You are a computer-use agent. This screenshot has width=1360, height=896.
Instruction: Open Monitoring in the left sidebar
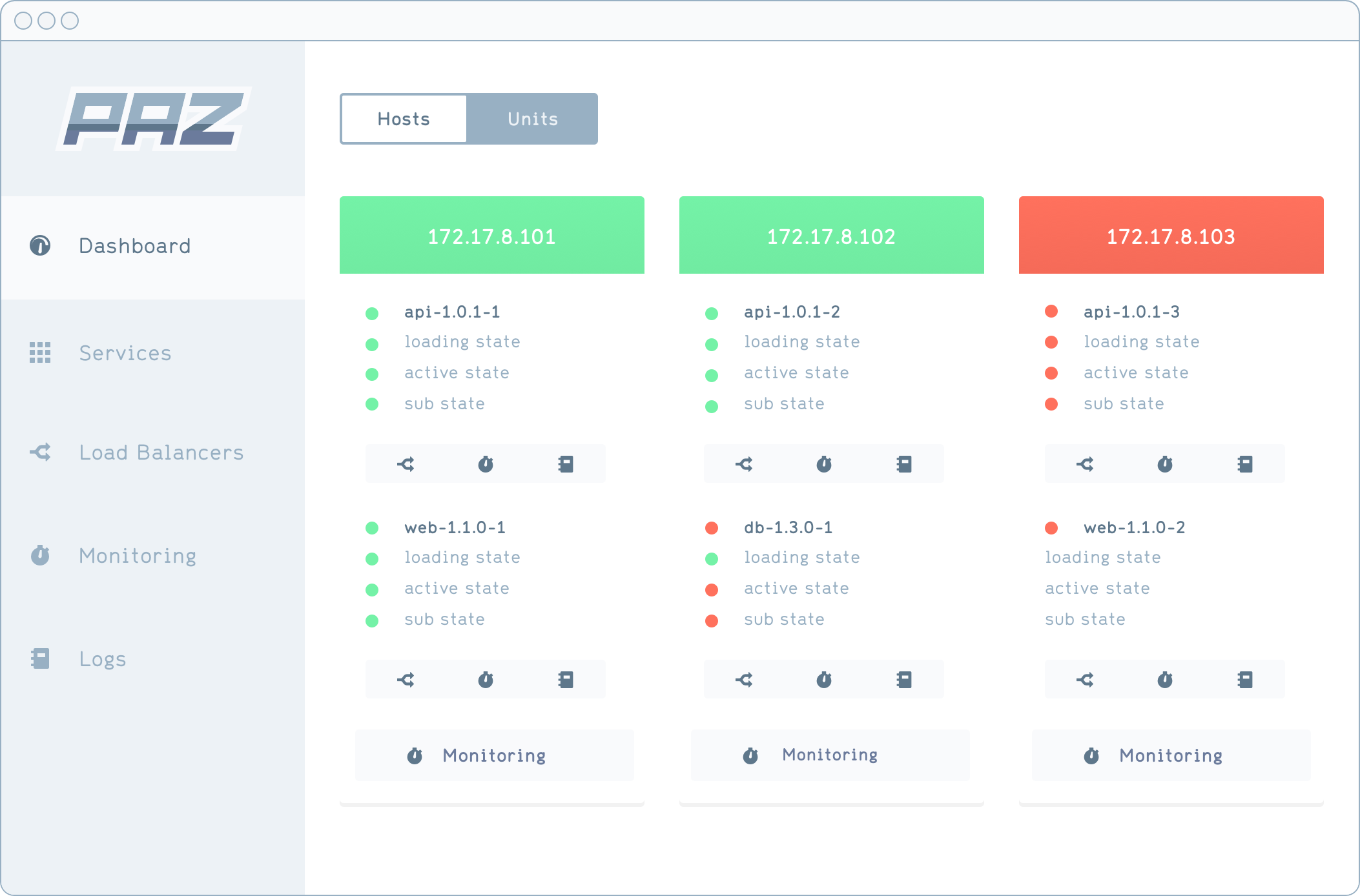(x=137, y=555)
